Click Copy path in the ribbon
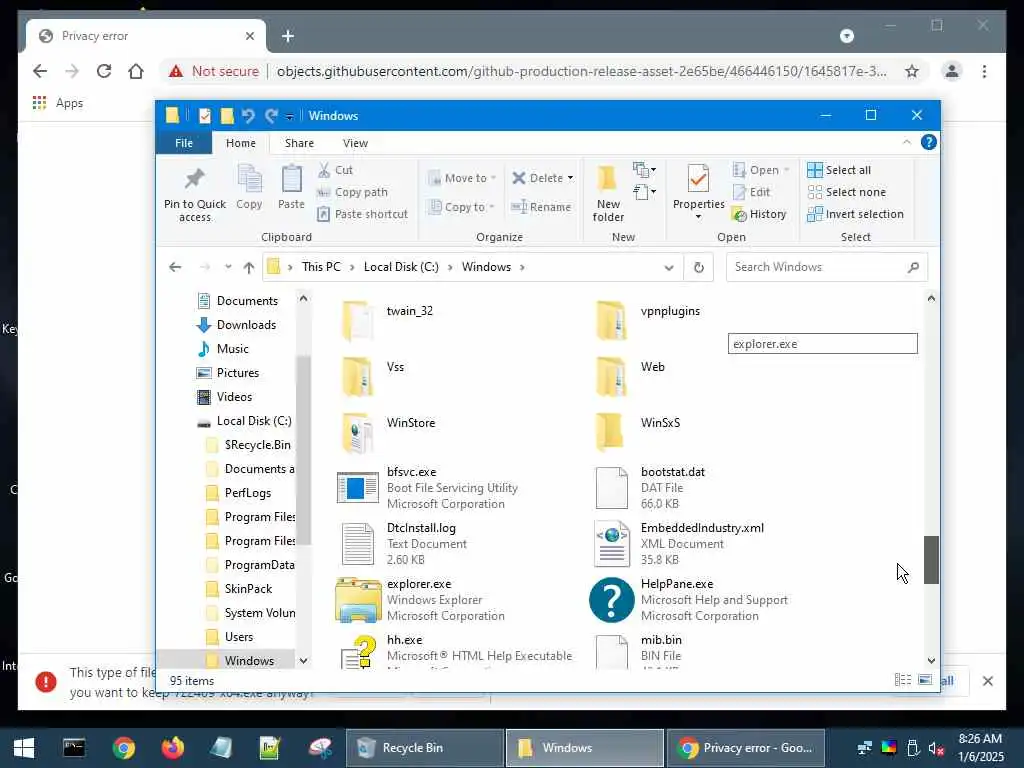This screenshot has width=1024, height=768. point(352,192)
